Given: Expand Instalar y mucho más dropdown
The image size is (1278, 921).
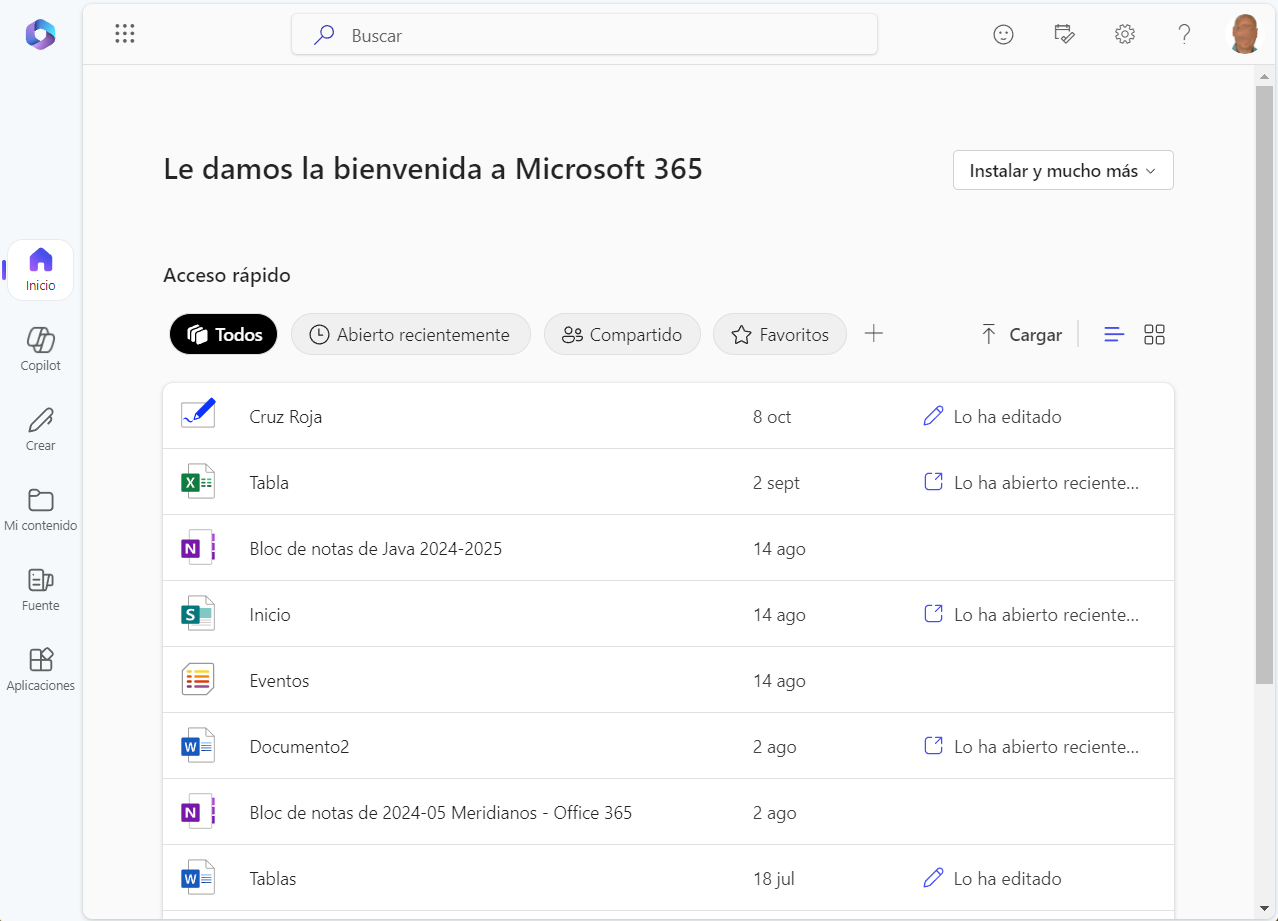Looking at the screenshot, I should click(1063, 170).
